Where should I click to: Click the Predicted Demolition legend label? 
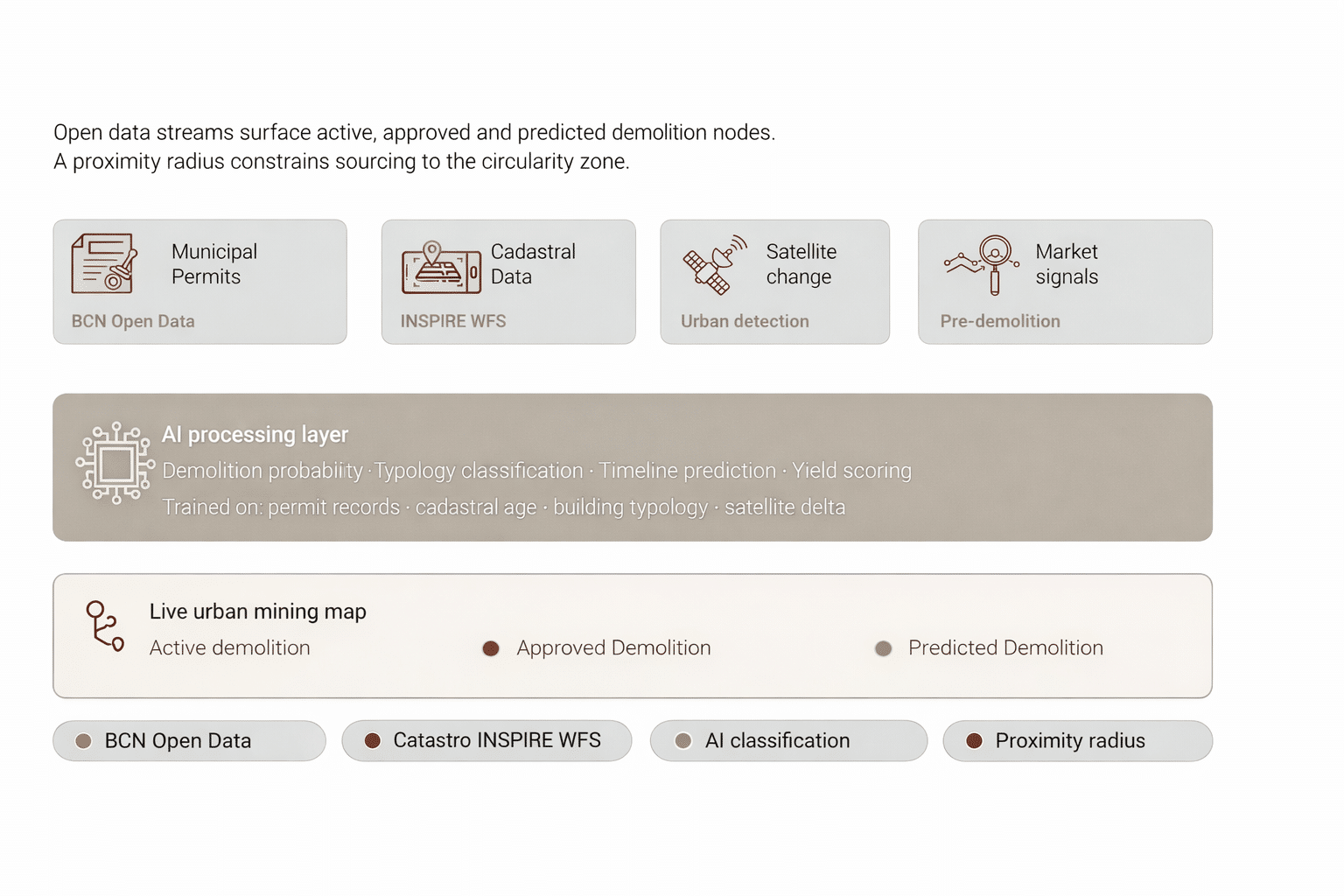(x=1005, y=647)
